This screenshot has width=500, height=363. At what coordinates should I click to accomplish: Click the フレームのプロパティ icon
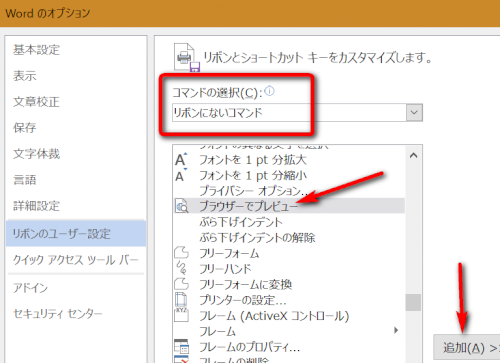coord(182,347)
